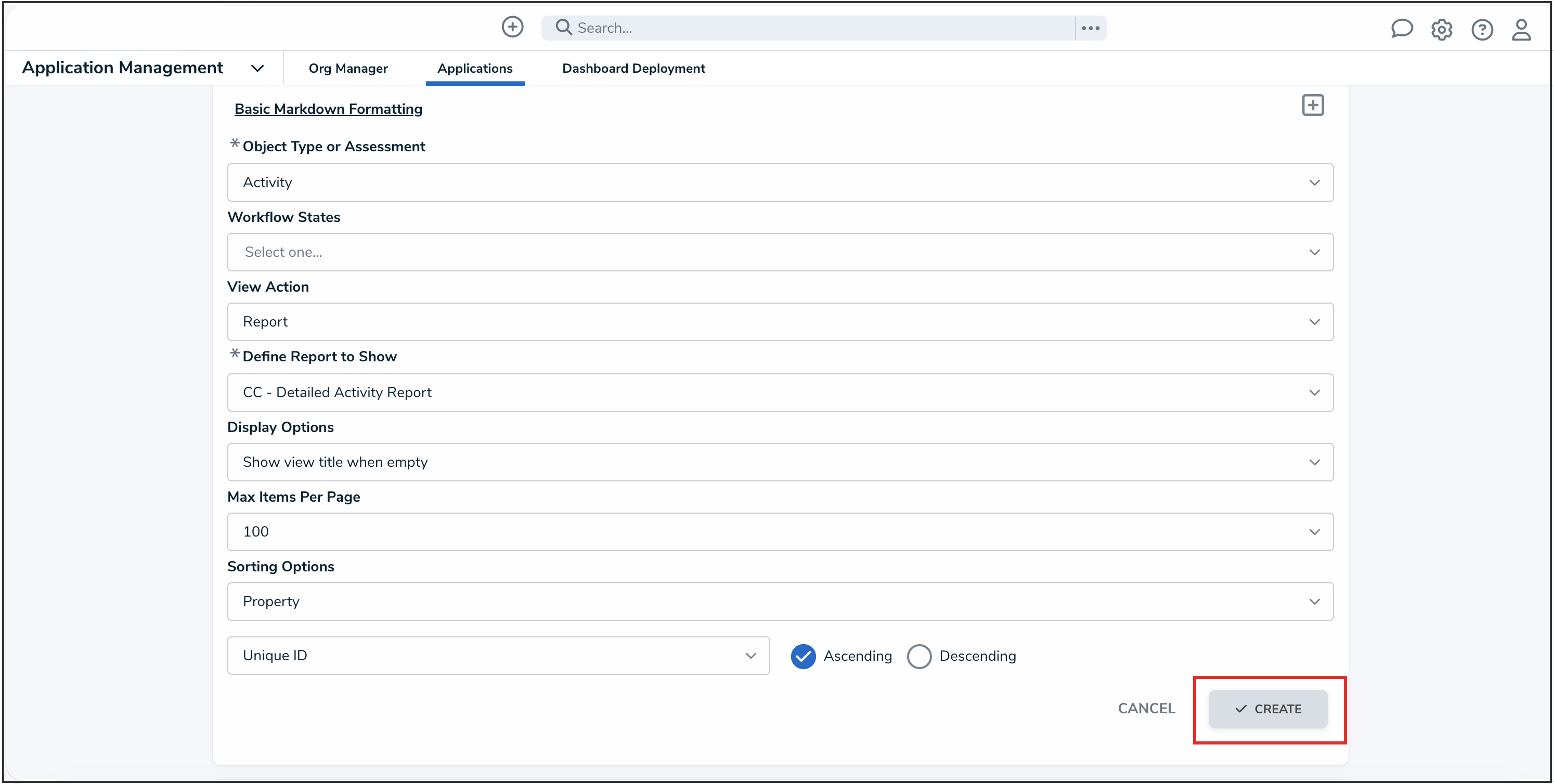
Task: Open the help question mark icon
Action: 1482,29
